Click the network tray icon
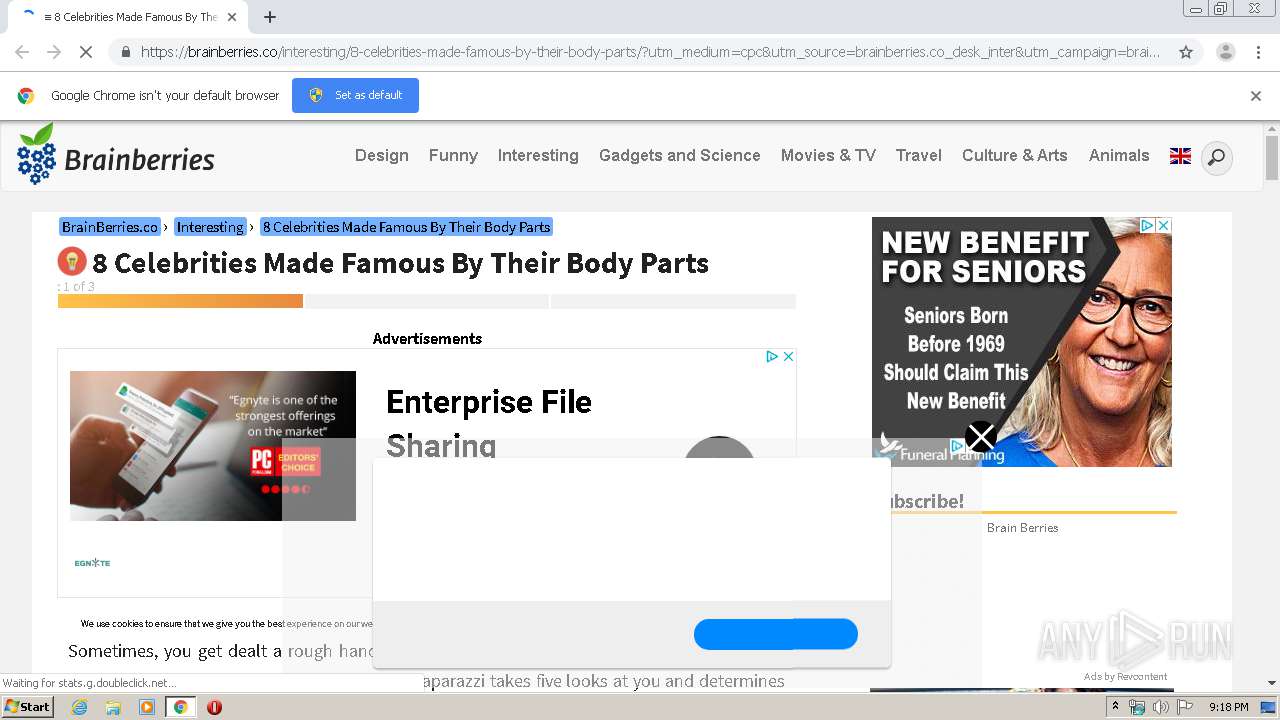The width and height of the screenshot is (1280, 720). pyautogui.click(x=1137, y=707)
